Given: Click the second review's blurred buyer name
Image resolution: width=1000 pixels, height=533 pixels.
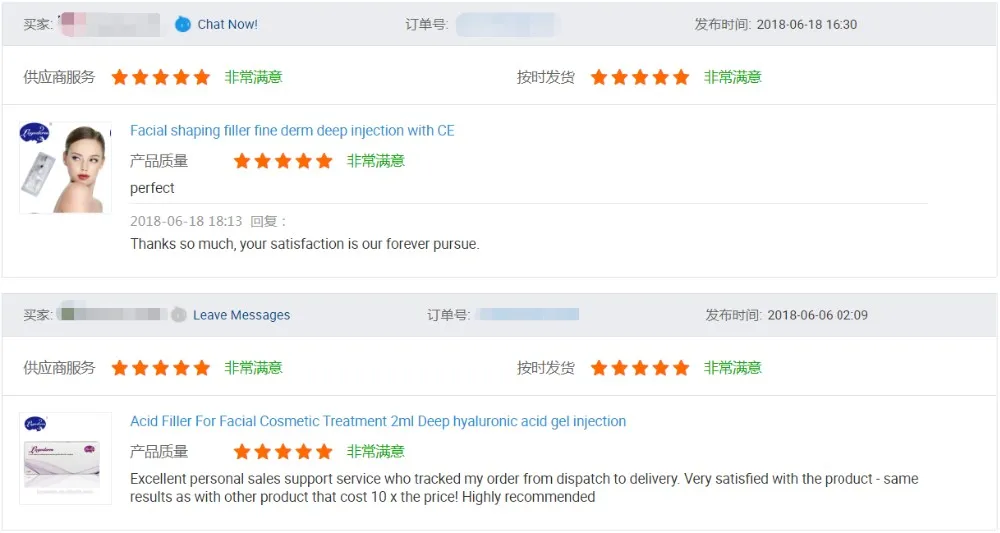Looking at the screenshot, I should click(x=110, y=315).
